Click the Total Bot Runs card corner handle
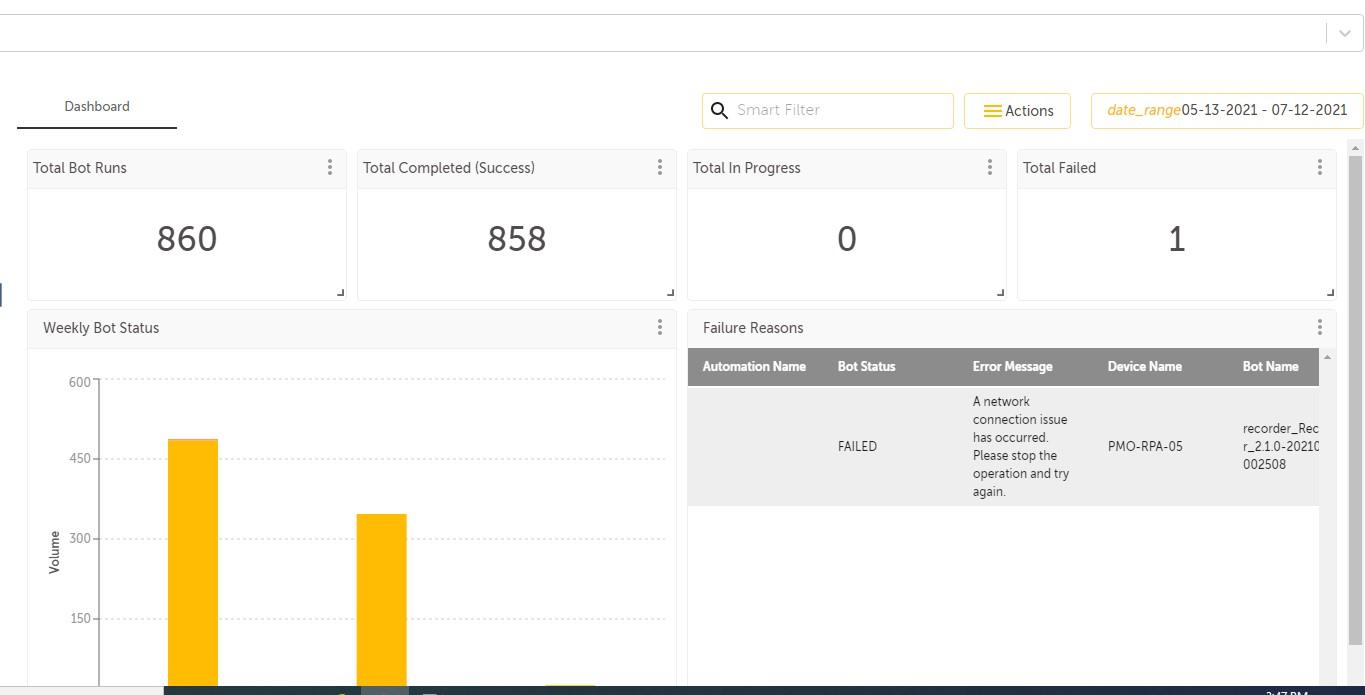The height and width of the screenshot is (695, 1365). point(341,293)
